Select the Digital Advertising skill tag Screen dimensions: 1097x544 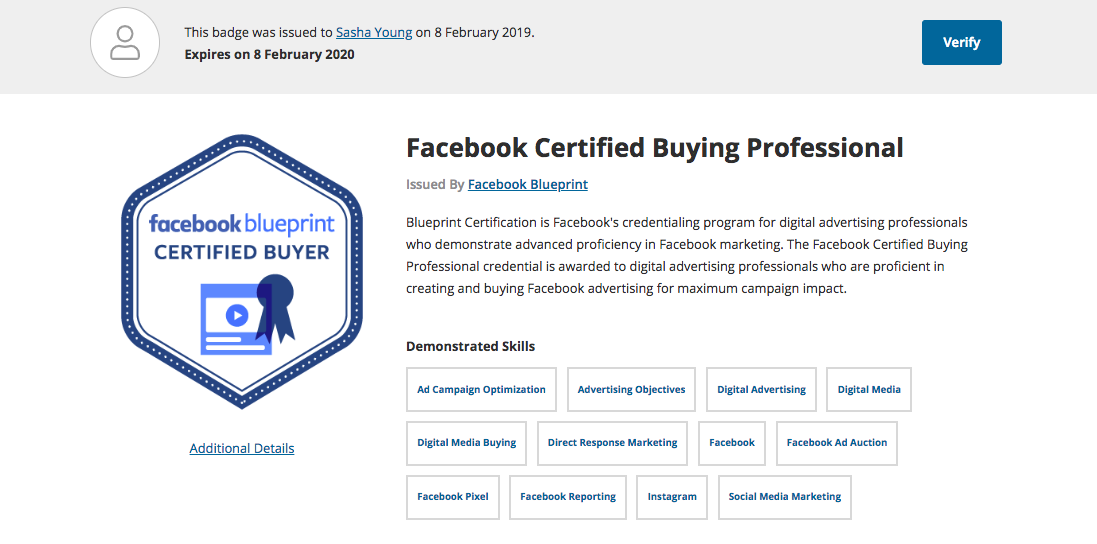761,389
